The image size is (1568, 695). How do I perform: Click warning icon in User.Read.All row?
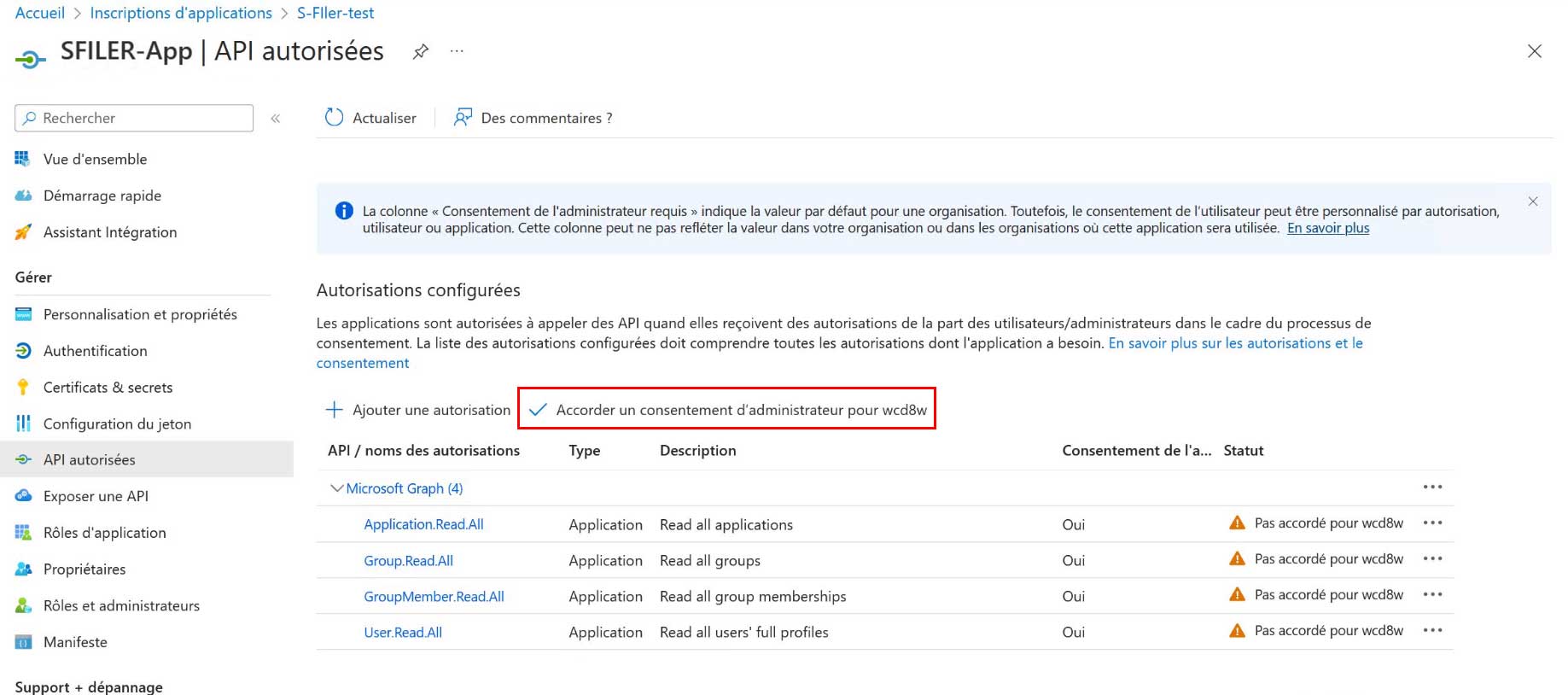tap(1237, 630)
